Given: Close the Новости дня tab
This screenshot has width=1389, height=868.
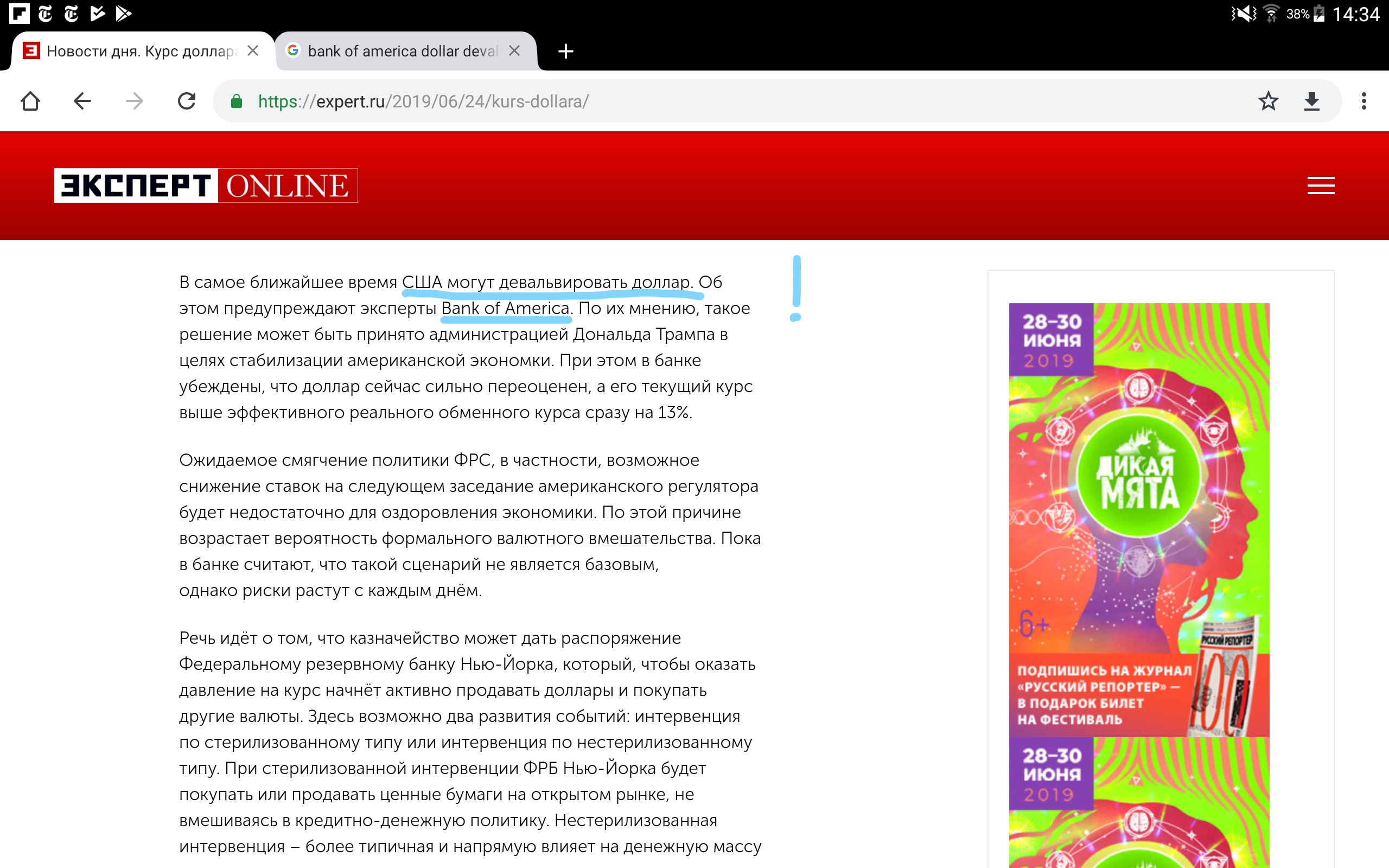Looking at the screenshot, I should click(252, 51).
